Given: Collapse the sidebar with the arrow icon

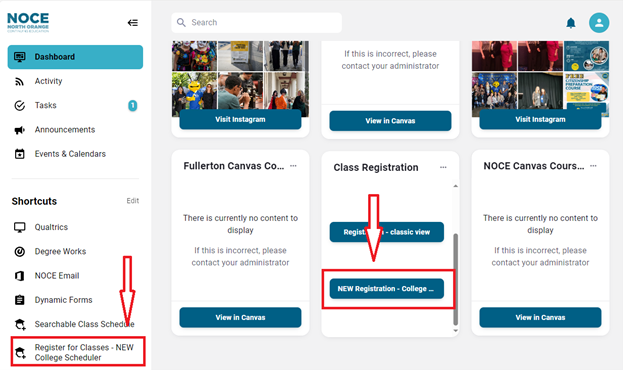Looking at the screenshot, I should point(133,23).
